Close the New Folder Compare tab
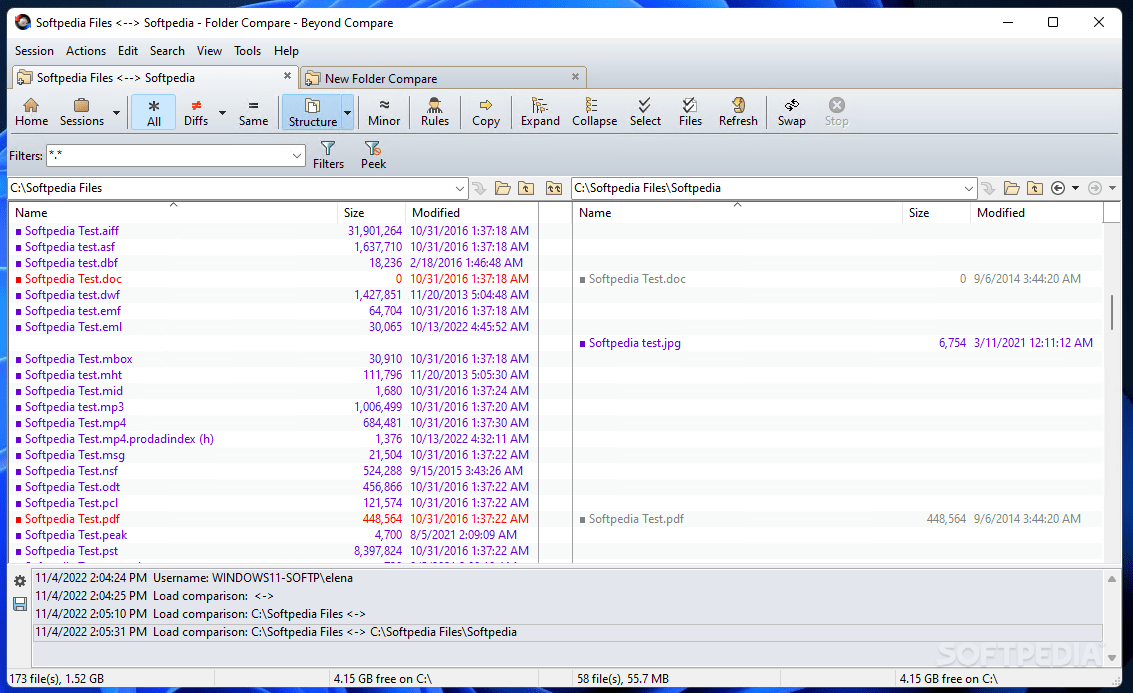 pos(575,77)
